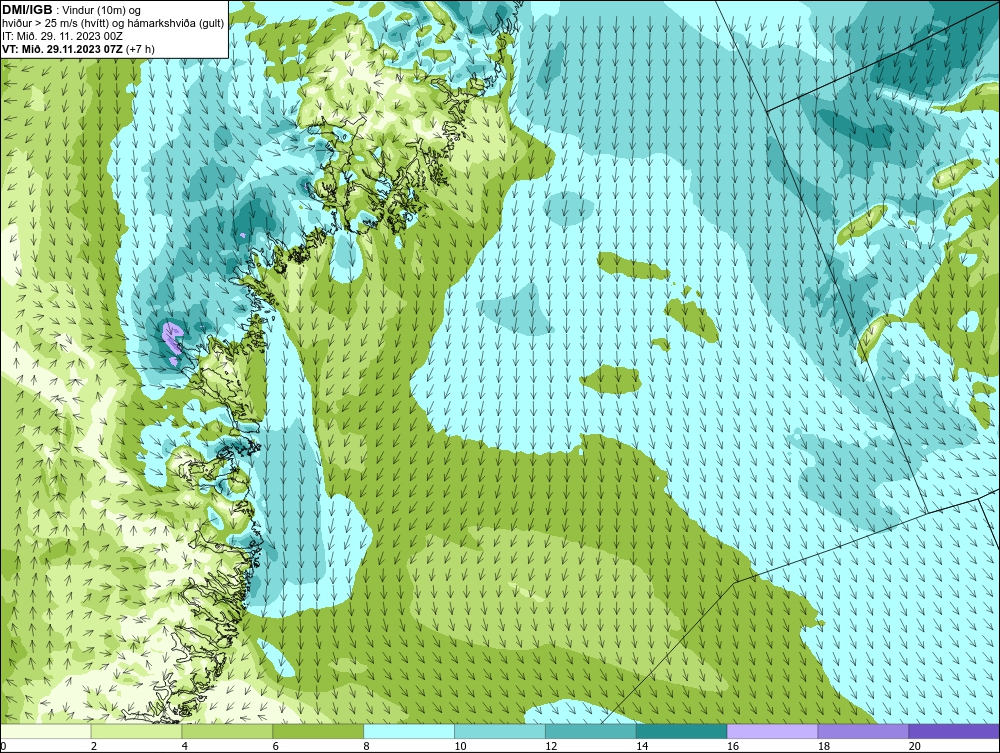Click the 20+ m/s dark purple legend swatch

click(x=954, y=731)
